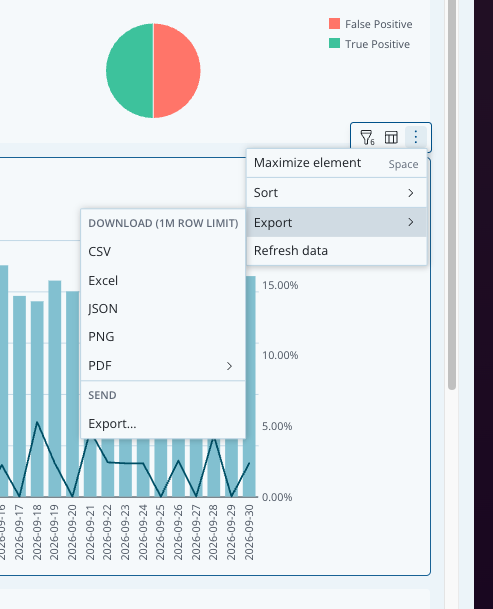Download chart data as CSV
Screen dimensions: 493x609
(163, 252)
